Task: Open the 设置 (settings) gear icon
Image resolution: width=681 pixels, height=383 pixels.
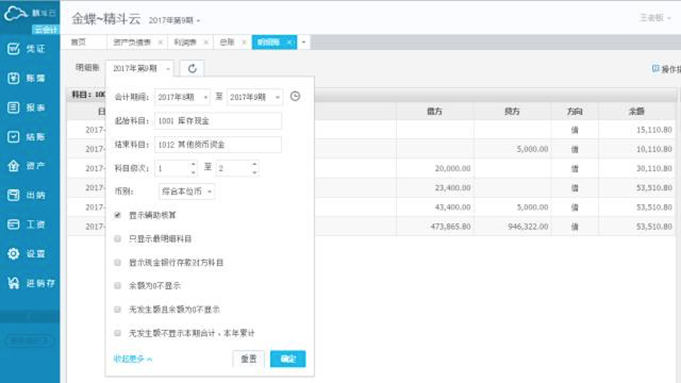Action: (13, 254)
